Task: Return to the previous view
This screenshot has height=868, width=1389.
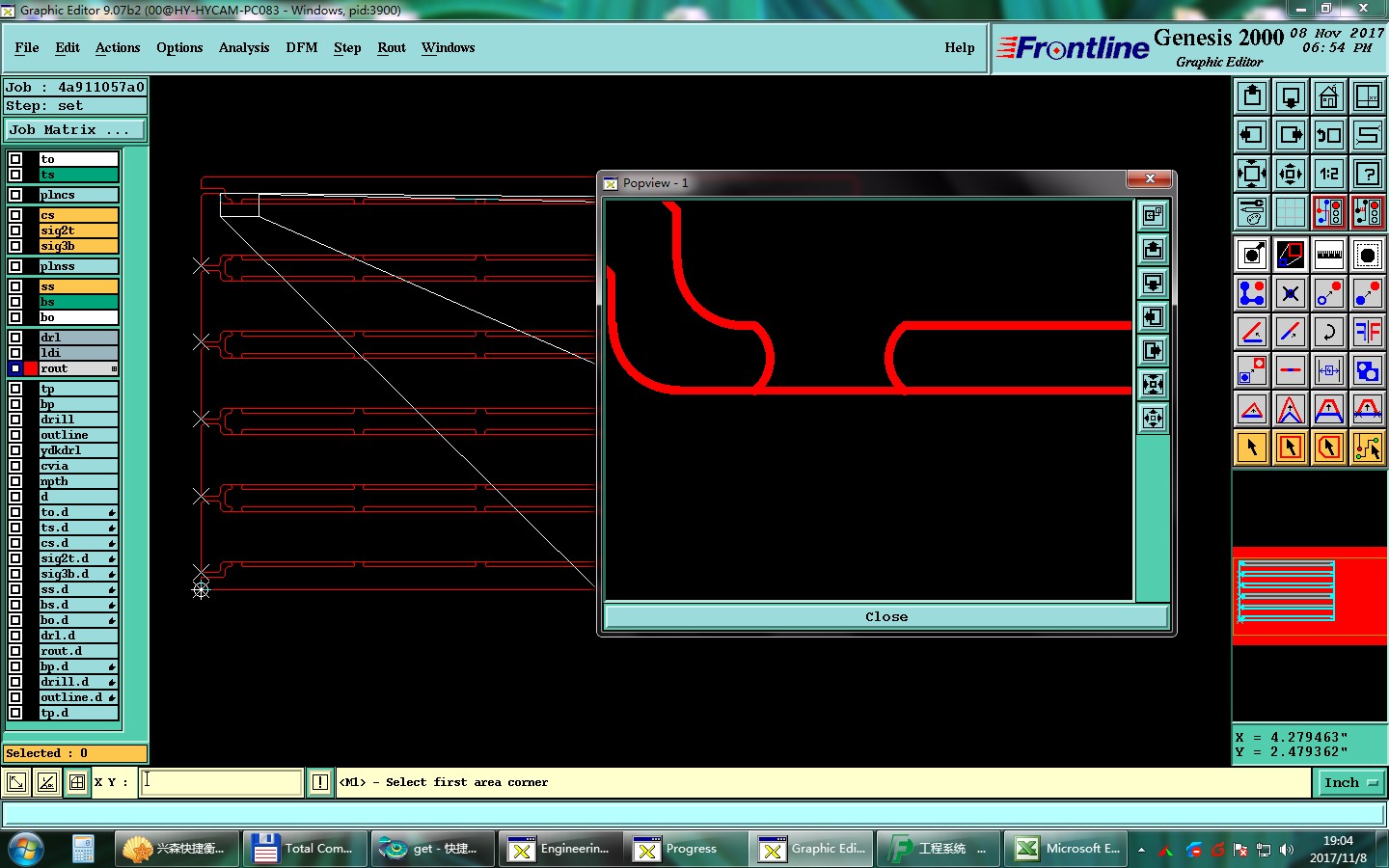Action: [1329, 135]
